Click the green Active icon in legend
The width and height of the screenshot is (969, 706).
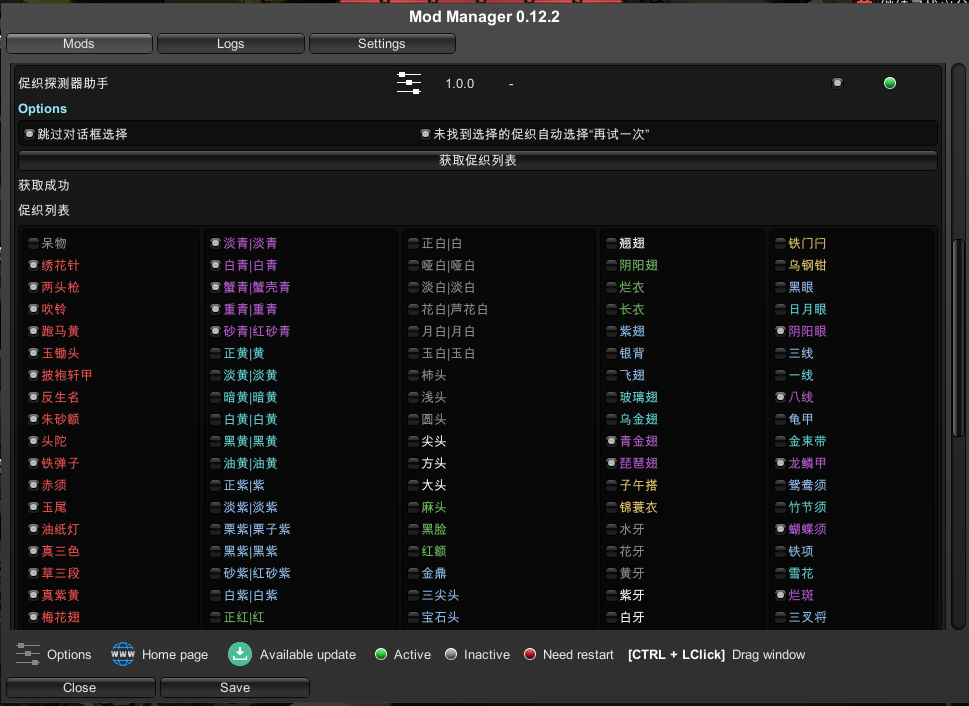[x=381, y=654]
